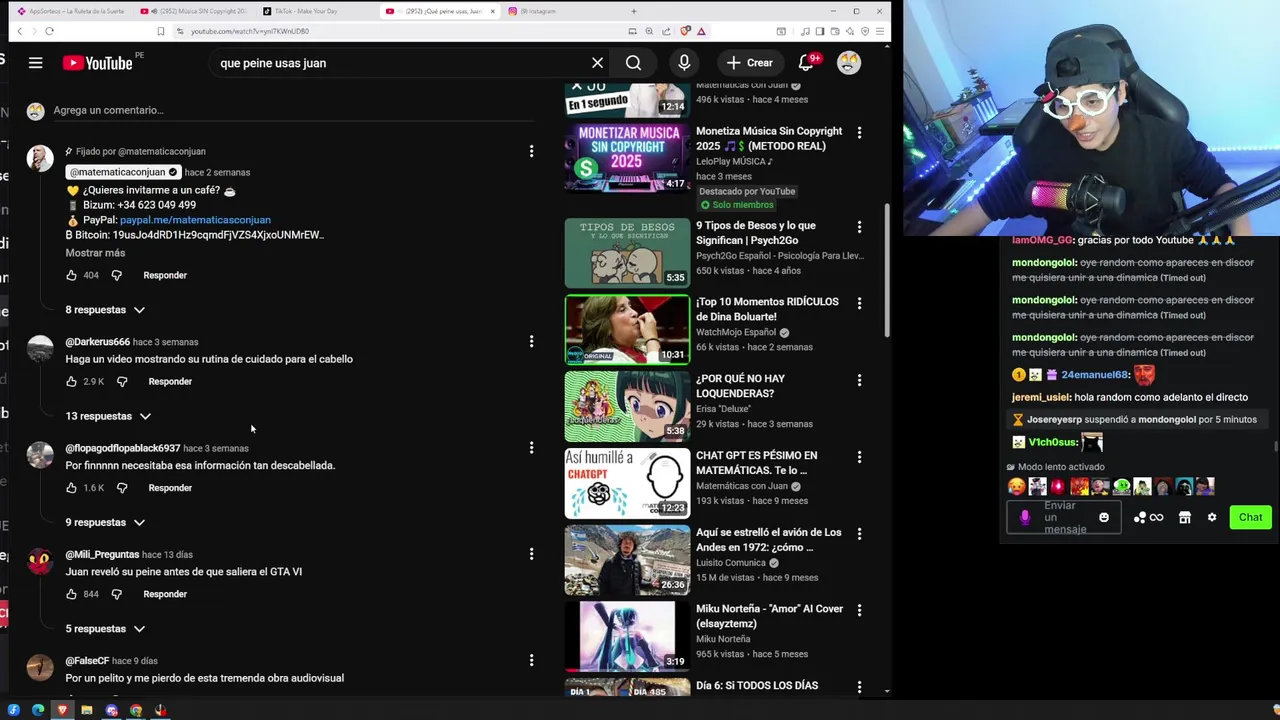Open 'Top 10 Momentos RIDÍCULOS' thumbnail
Screen dimensions: 1280x720
[x=627, y=329]
